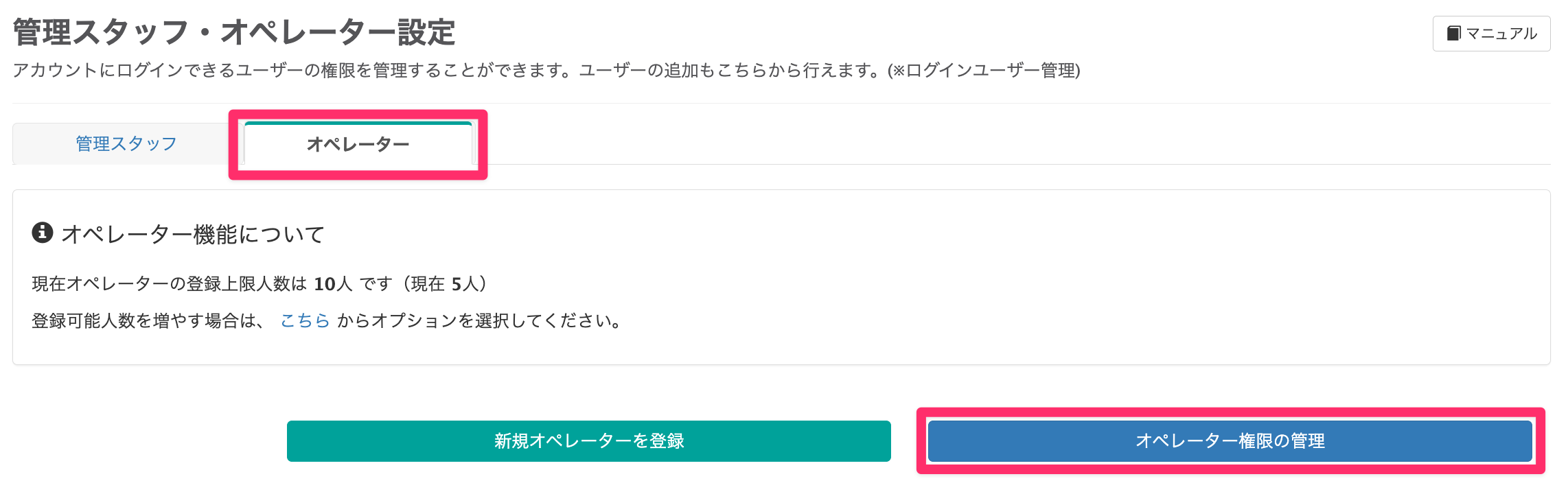The width and height of the screenshot is (1568, 494).
Task: Click the 管理スタッフ・オペレーター設定 page title
Action: click(234, 32)
